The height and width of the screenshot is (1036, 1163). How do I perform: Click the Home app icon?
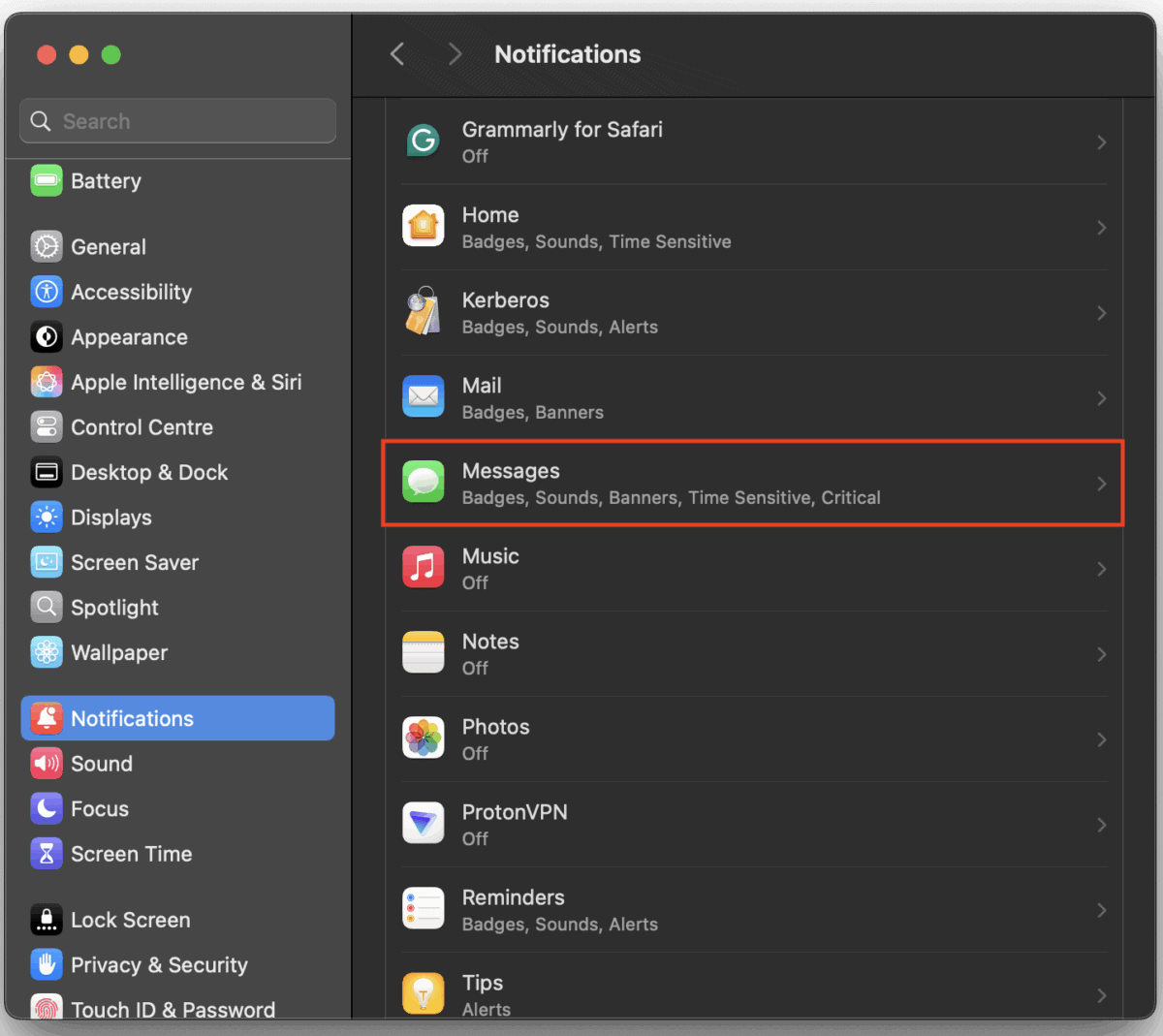[x=424, y=227]
